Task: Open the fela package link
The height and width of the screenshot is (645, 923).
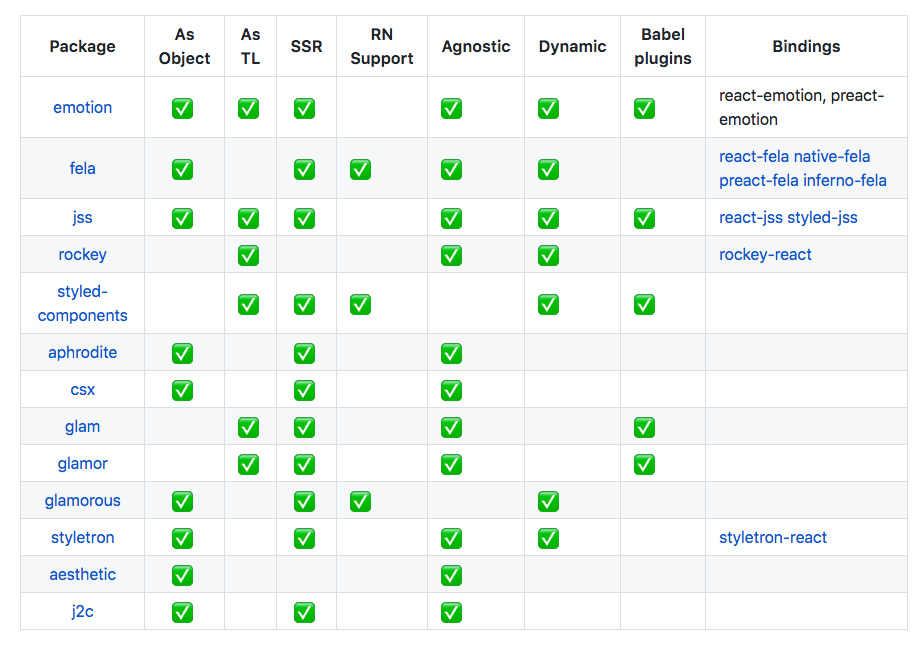Action: pos(82,168)
